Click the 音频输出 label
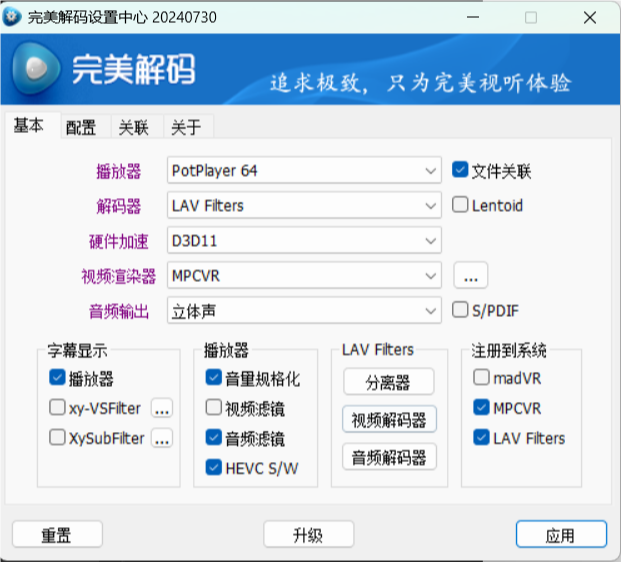622x563 pixels. 119,311
